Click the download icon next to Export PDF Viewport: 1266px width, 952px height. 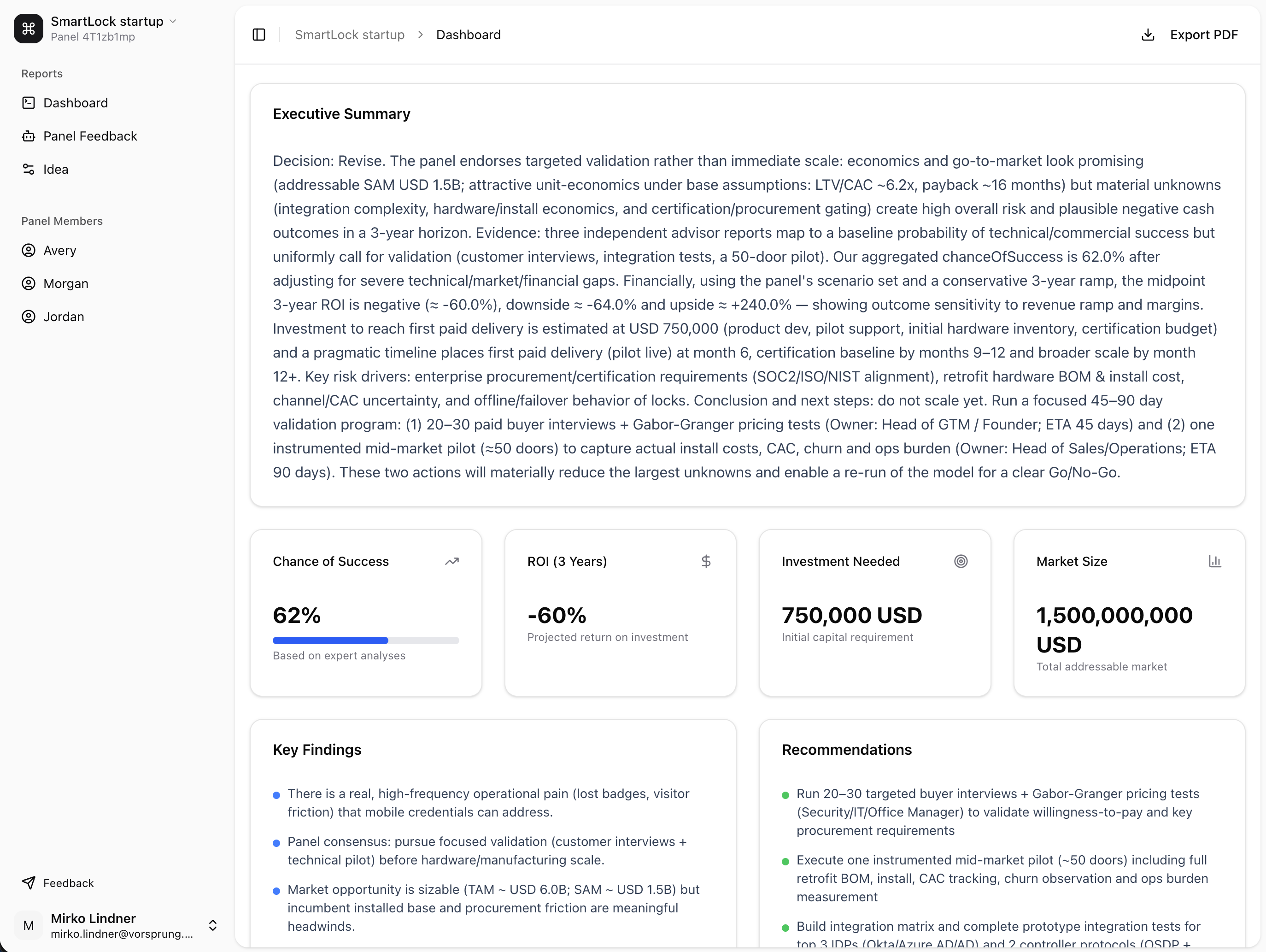coord(1148,35)
